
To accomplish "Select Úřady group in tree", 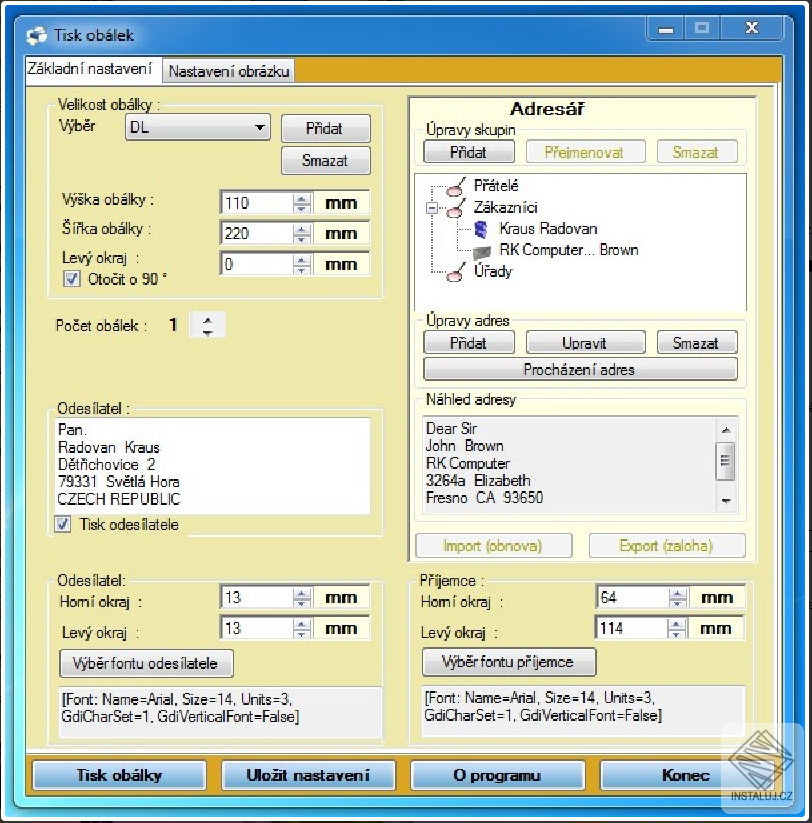I will click(x=493, y=271).
